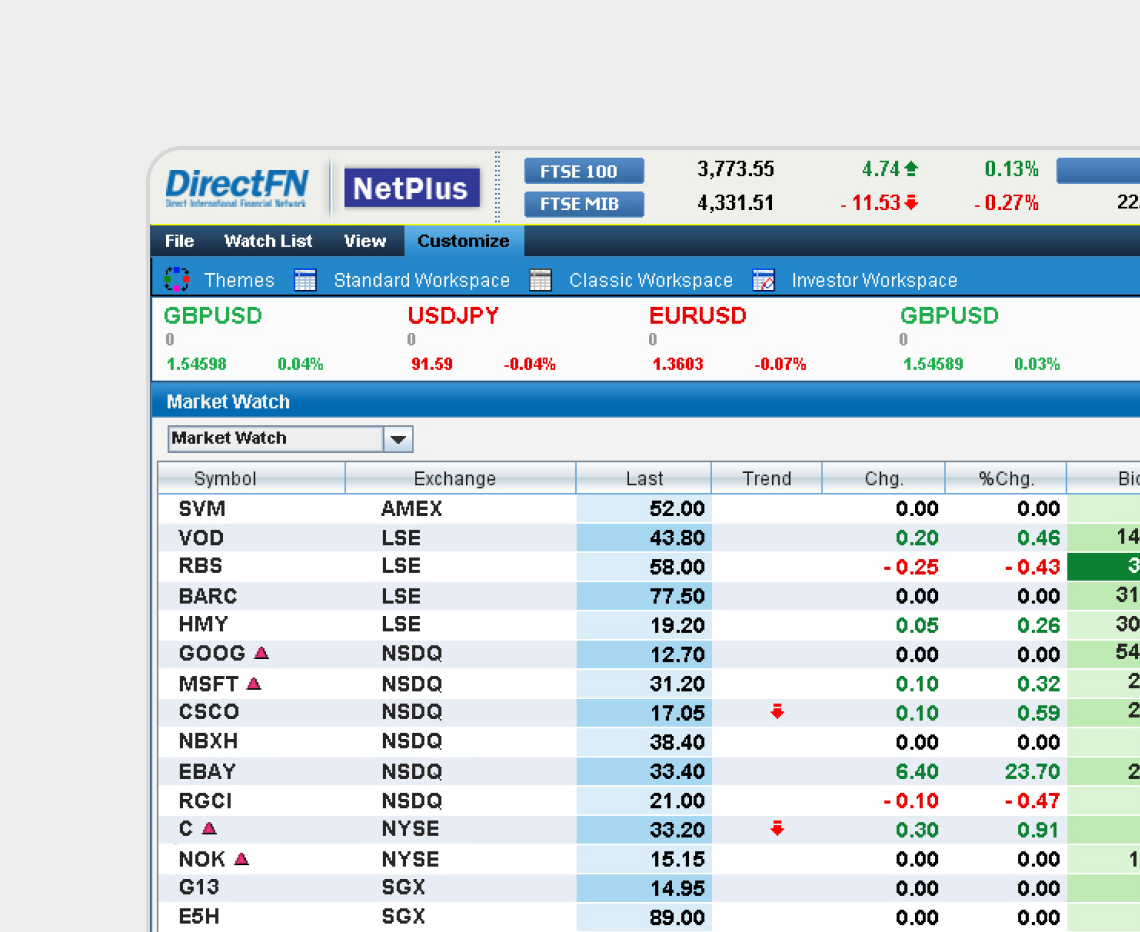Select the EURUSD ticker
The height and width of the screenshot is (932, 1140).
pyautogui.click(x=727, y=339)
